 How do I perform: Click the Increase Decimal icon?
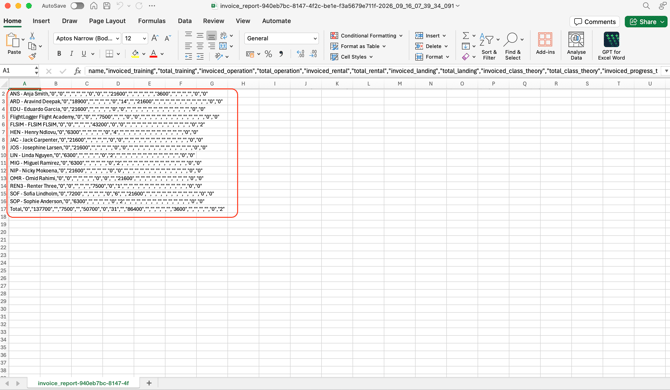(x=300, y=54)
